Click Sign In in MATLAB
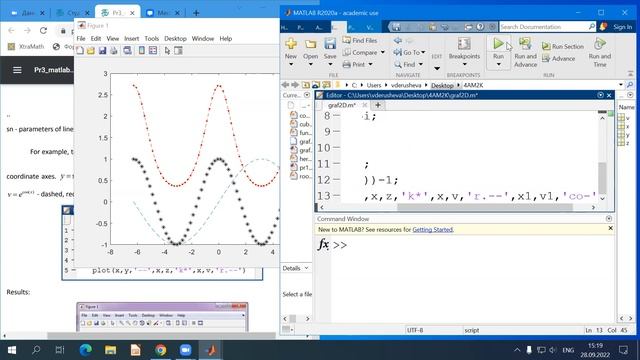Image resolution: width=640 pixels, height=360 pixels. (x=622, y=27)
